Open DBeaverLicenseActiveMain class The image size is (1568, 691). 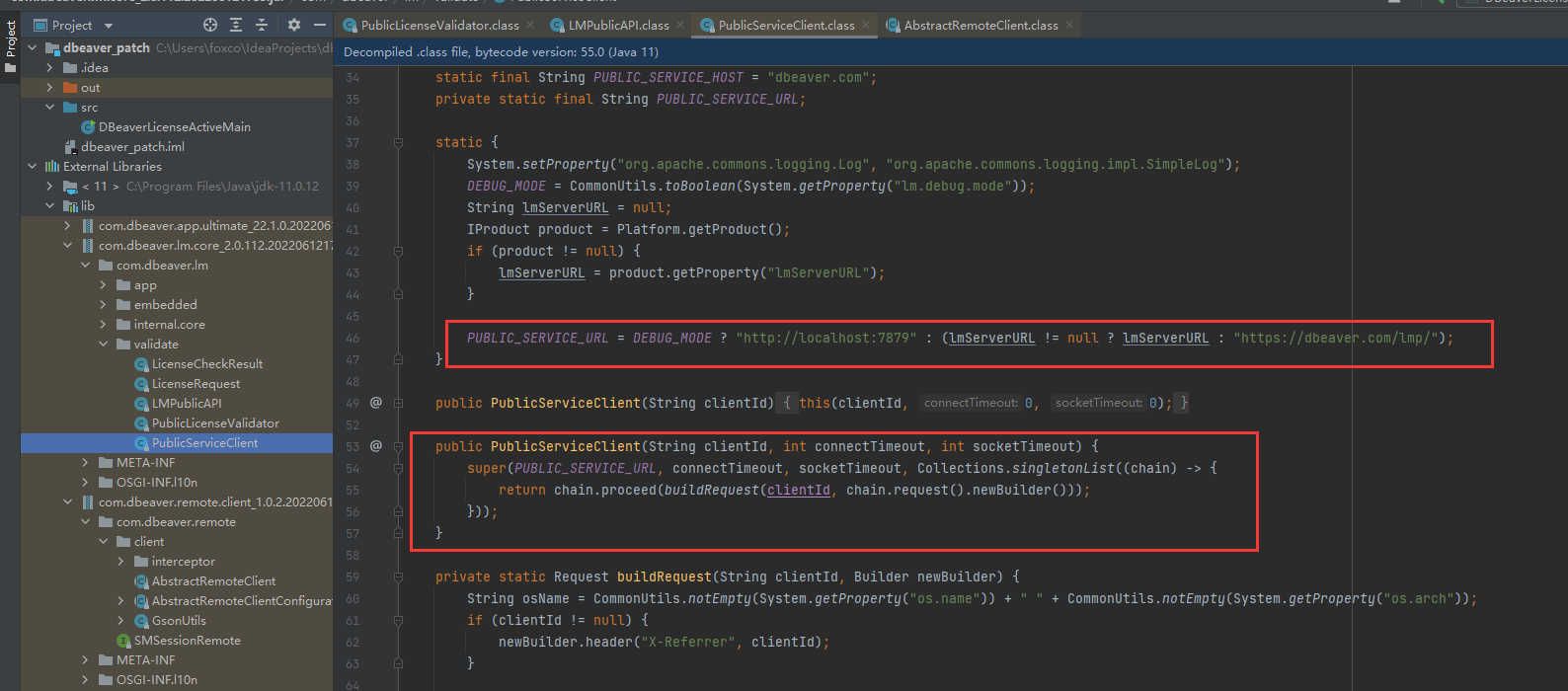[174, 126]
